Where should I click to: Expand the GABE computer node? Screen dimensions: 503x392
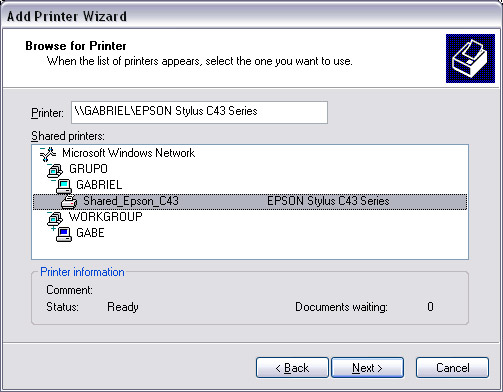[53, 228]
